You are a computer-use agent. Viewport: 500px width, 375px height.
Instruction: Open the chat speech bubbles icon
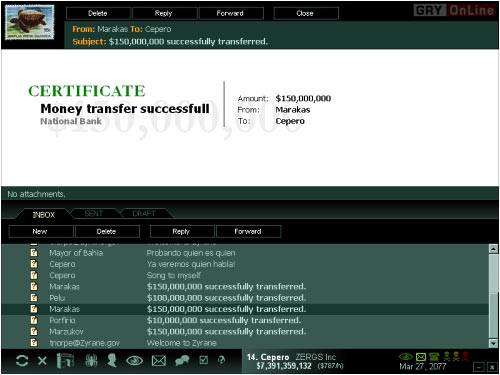click(x=182, y=360)
